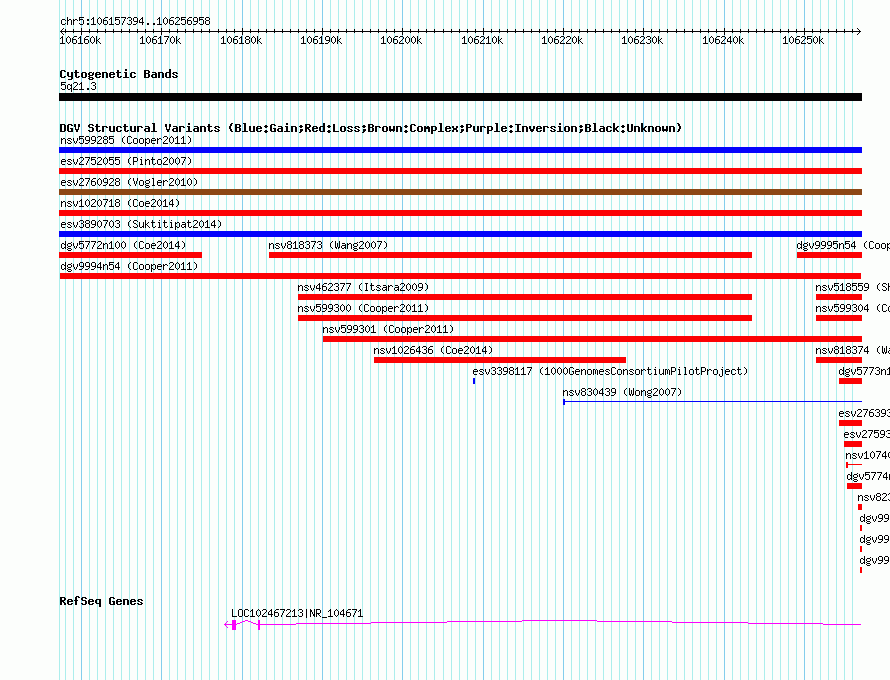Screen dimensions: 890x680
Task: Select the red bar under dgv9994n54
Action: pos(460,276)
